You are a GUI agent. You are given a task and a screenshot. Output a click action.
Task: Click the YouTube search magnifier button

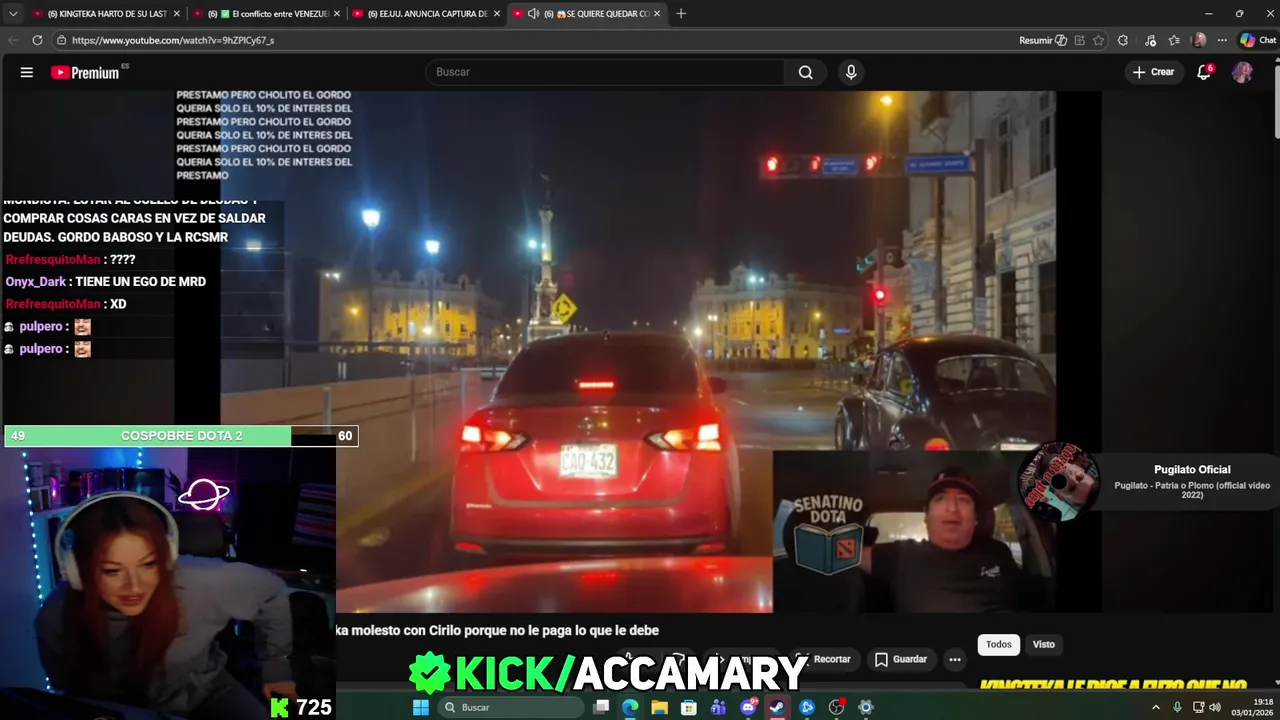coord(805,72)
